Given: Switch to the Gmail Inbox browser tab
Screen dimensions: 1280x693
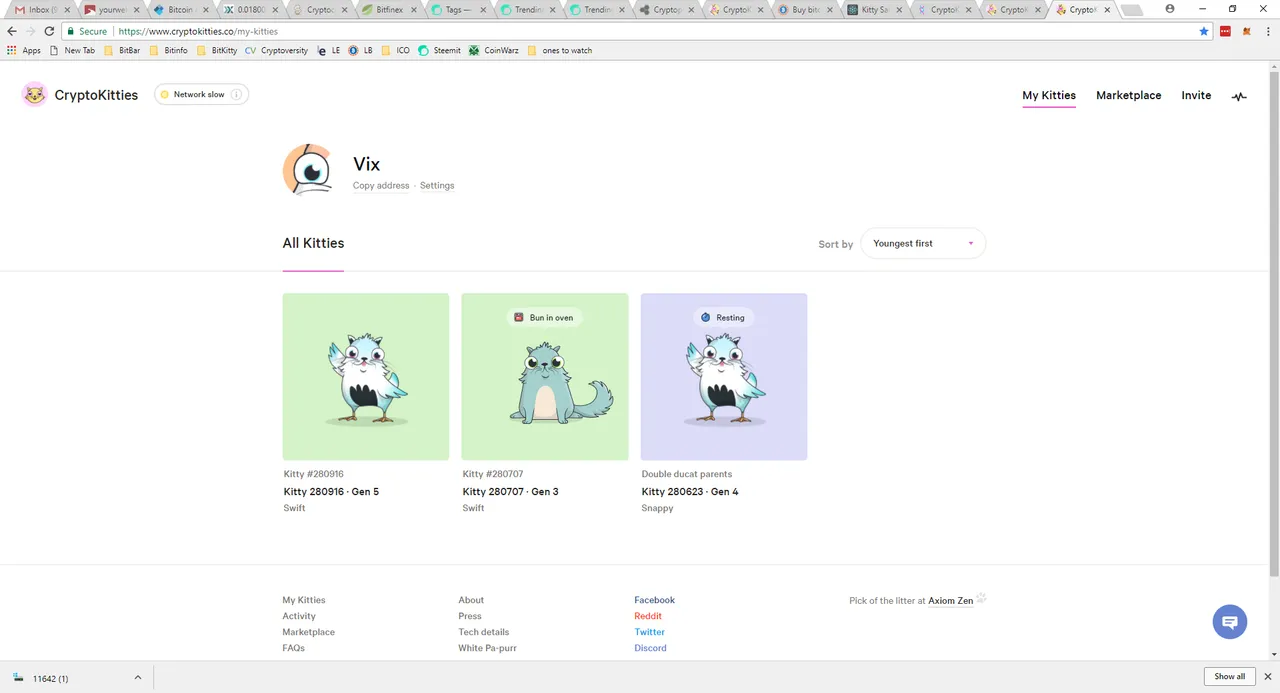Looking at the screenshot, I should coord(40,10).
